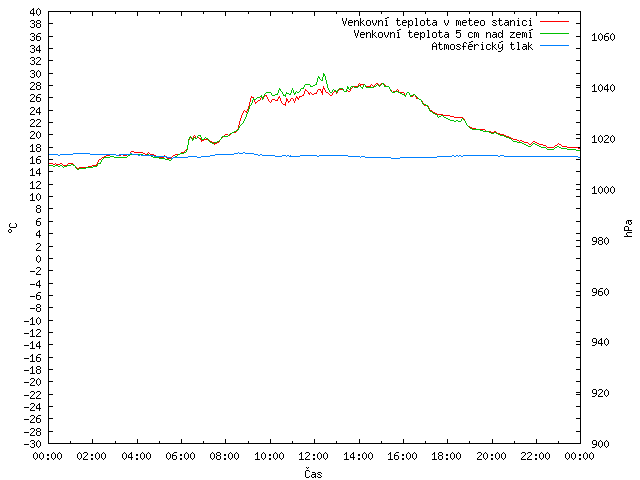640x480 pixels.
Task: Click the 1060 hPa axis label
Action: 603,37
